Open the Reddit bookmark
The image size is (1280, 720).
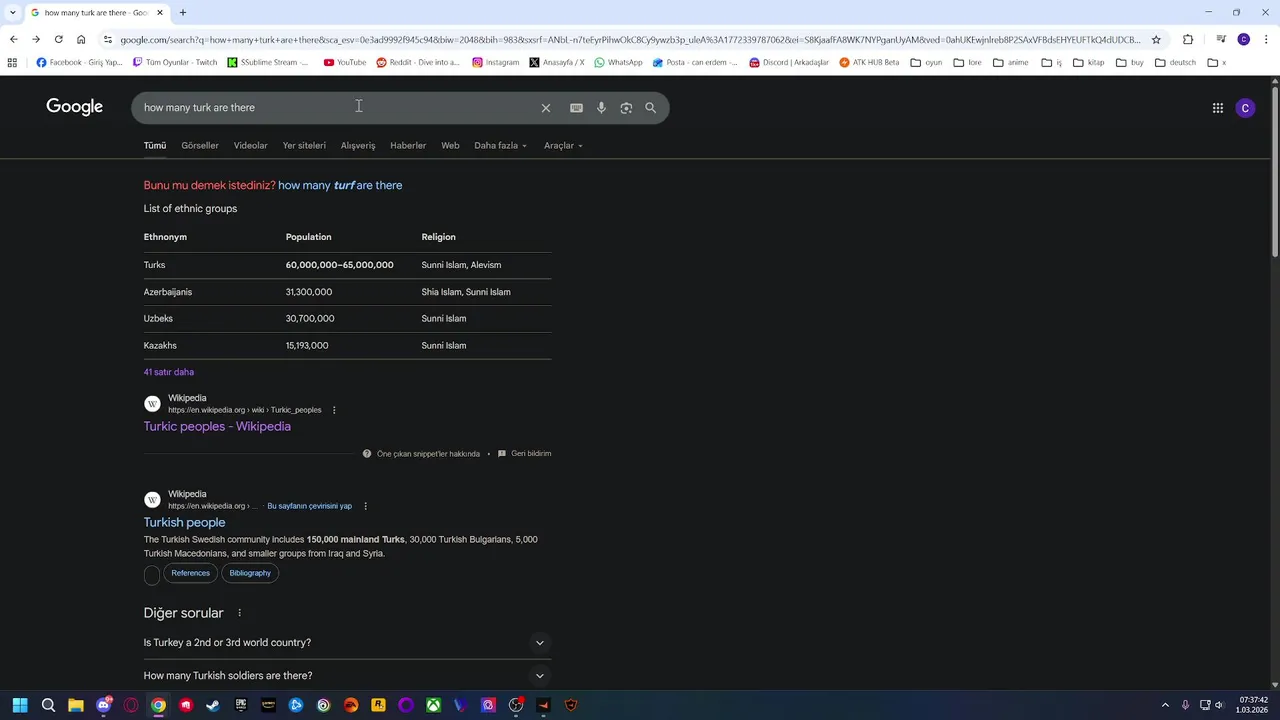[418, 62]
